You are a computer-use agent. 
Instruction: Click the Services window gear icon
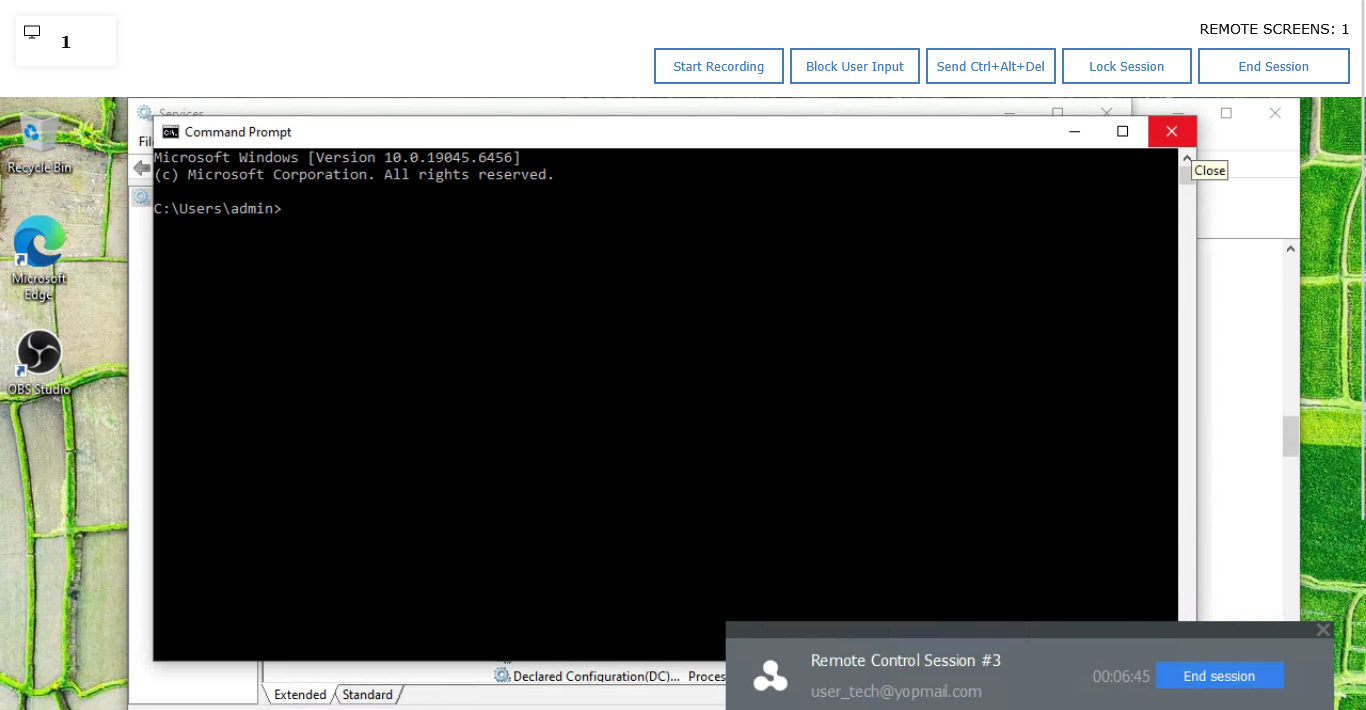pos(145,113)
